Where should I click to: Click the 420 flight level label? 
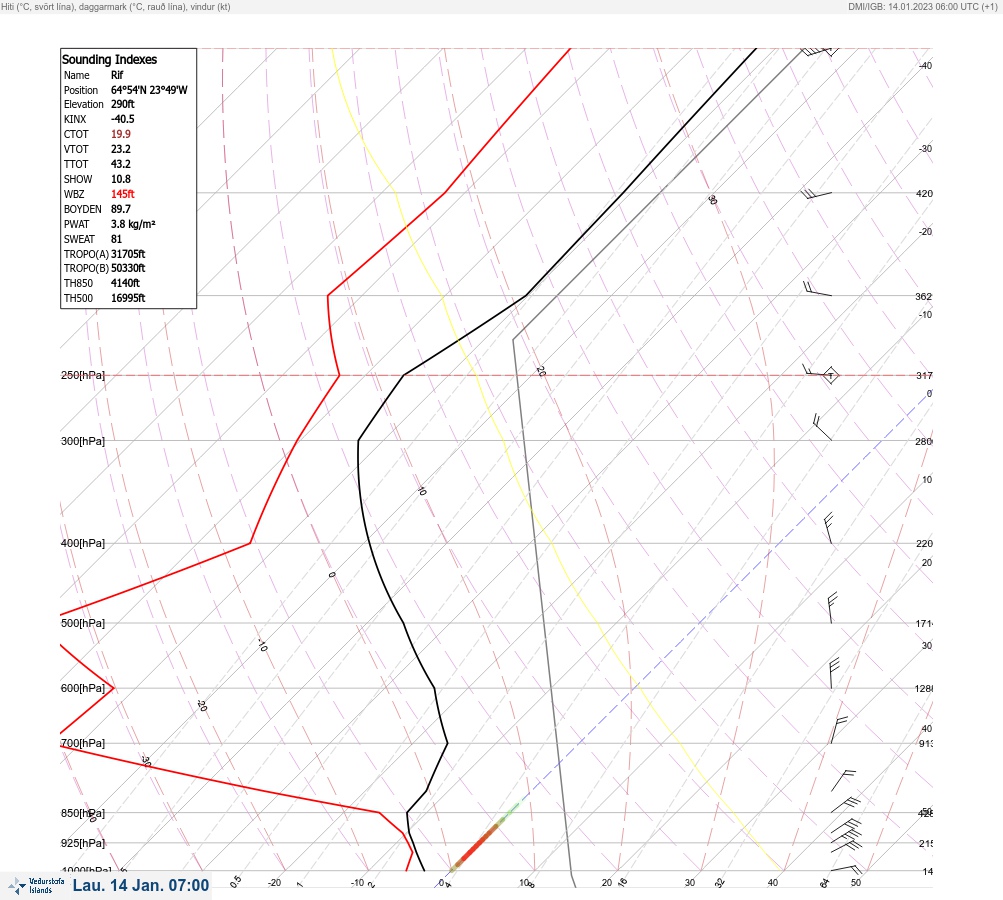tap(924, 193)
